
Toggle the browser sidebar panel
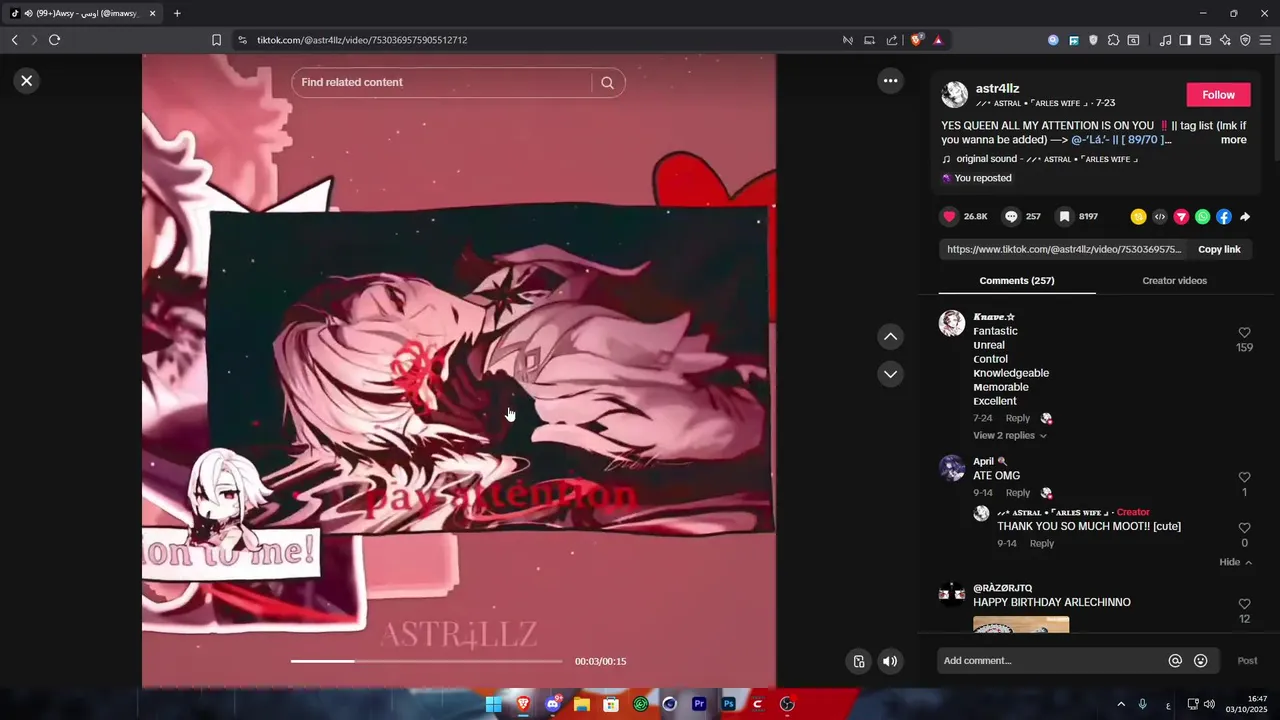[1185, 40]
